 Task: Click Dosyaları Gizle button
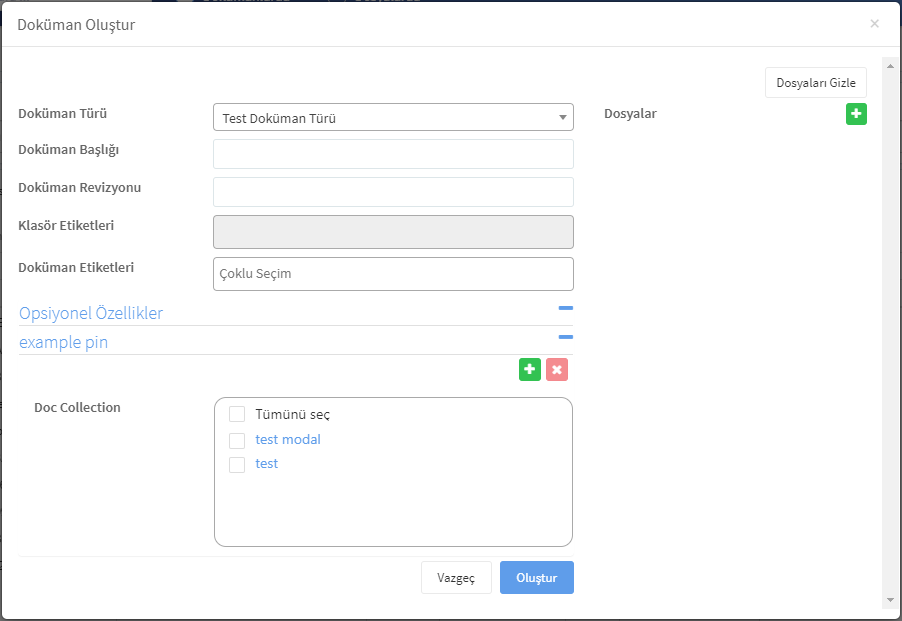816,83
